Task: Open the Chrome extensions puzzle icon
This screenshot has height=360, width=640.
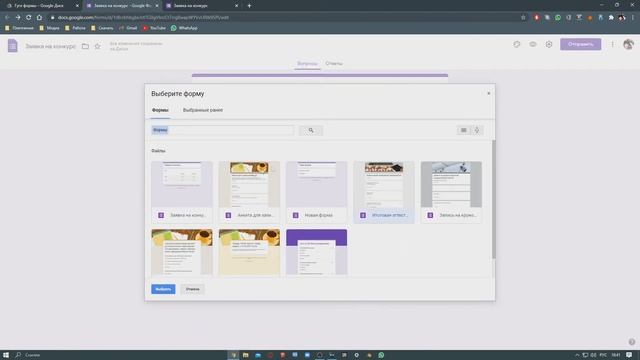Action: [611, 18]
